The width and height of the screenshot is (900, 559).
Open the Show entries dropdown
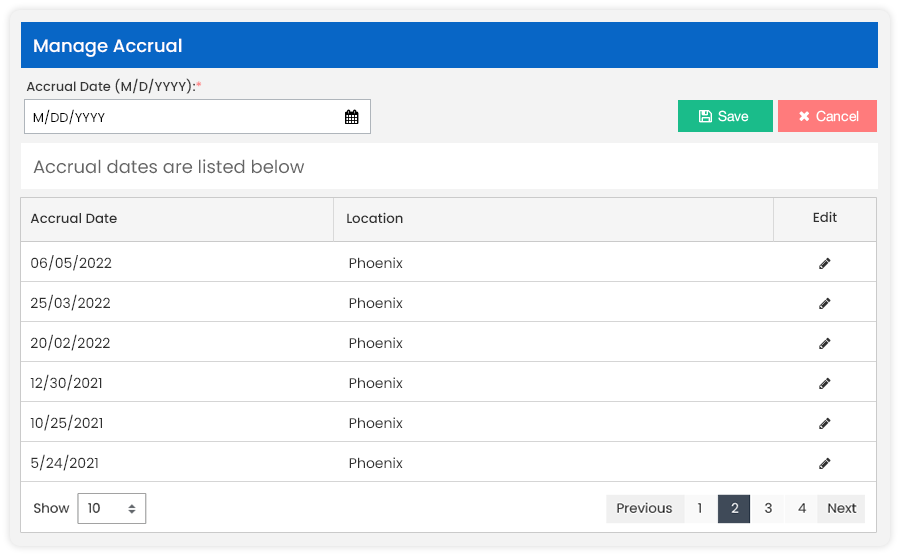(112, 508)
